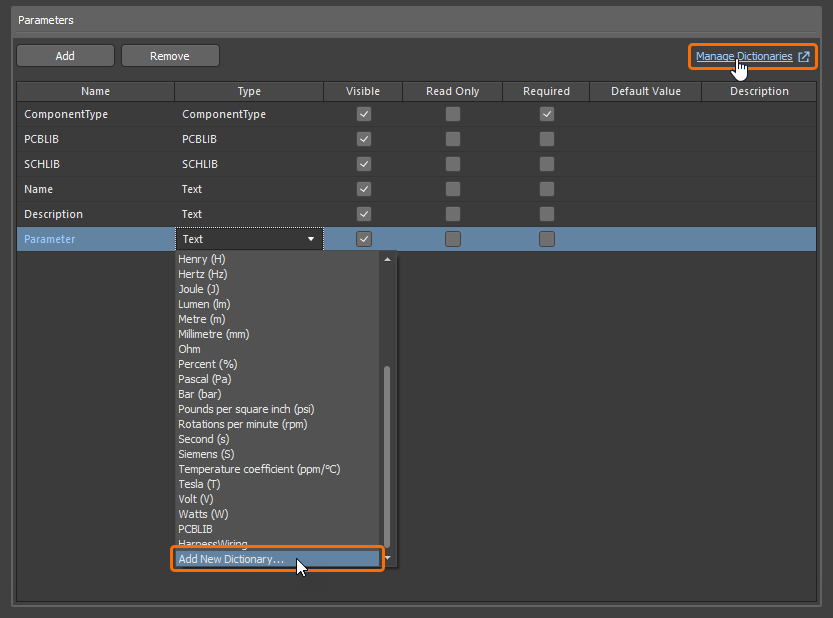Enable Required checkbox for Parameter row
The height and width of the screenshot is (618, 833).
coord(547,239)
